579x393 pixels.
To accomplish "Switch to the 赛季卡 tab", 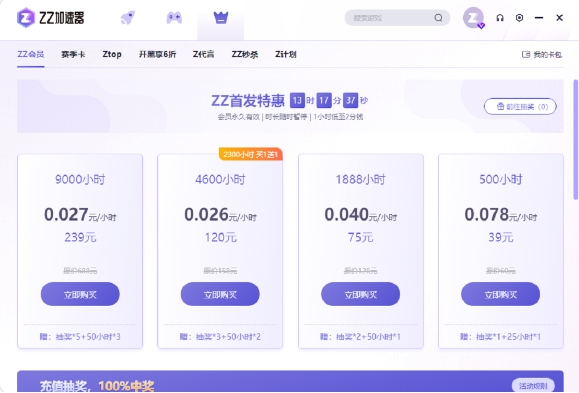I will click(x=73, y=54).
